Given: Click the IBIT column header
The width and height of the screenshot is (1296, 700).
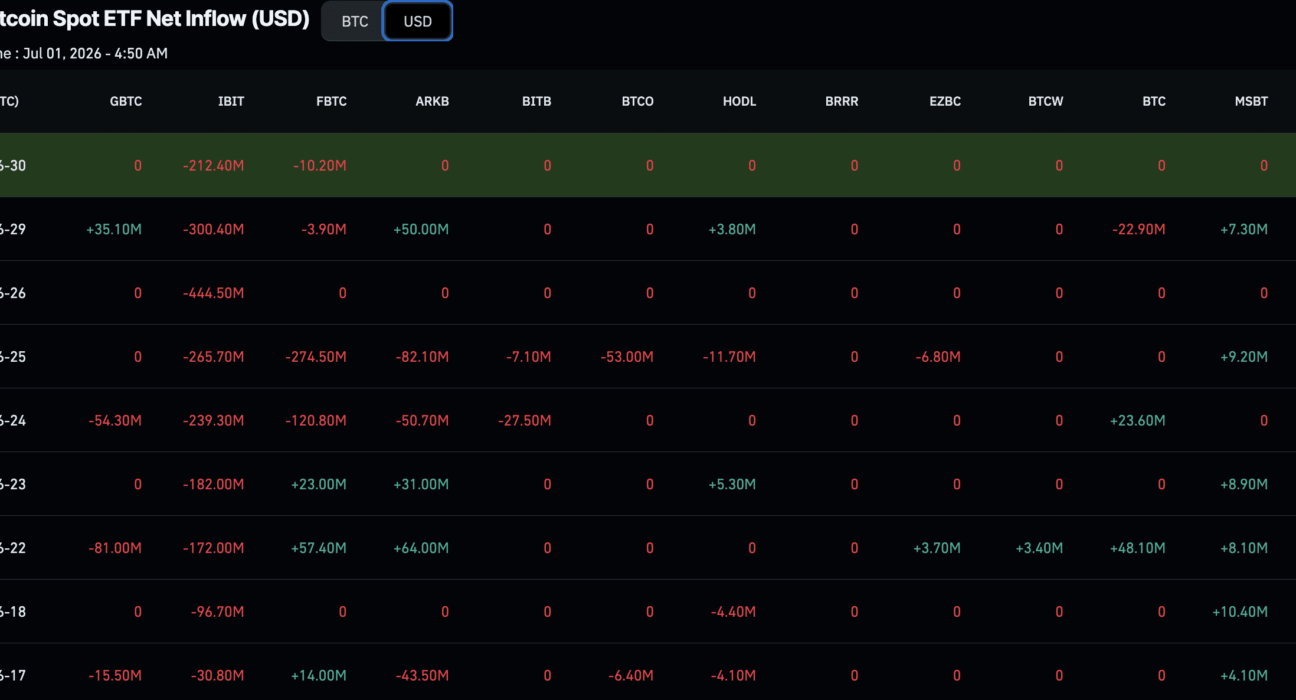Looking at the screenshot, I should click(x=231, y=101).
